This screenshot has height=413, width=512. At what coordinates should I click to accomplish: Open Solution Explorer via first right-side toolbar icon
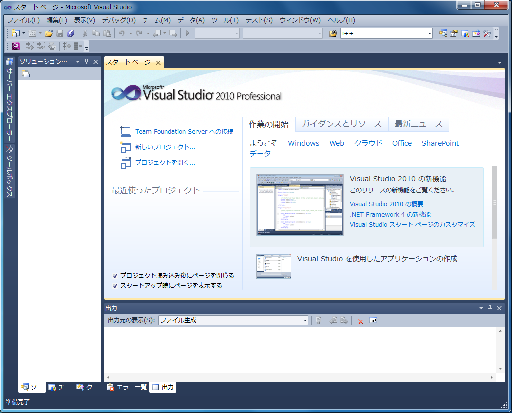click(x=443, y=33)
